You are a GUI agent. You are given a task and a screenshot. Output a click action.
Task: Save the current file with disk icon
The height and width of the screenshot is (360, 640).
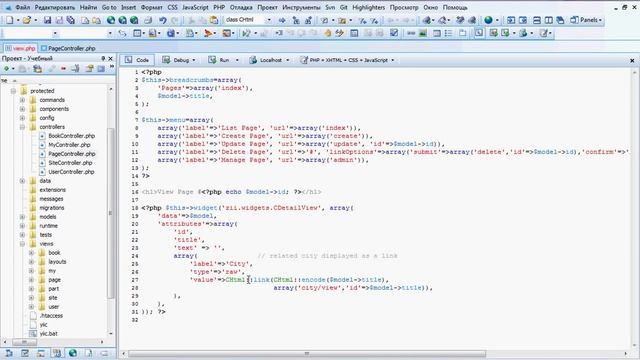point(47,20)
